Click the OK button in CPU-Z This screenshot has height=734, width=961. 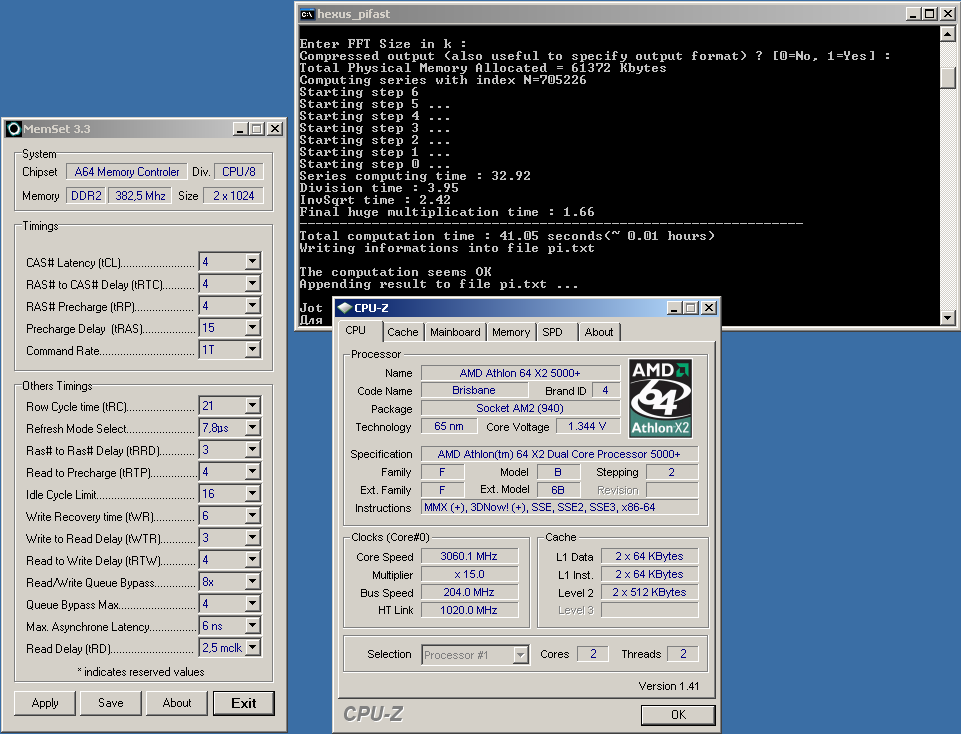point(678,715)
